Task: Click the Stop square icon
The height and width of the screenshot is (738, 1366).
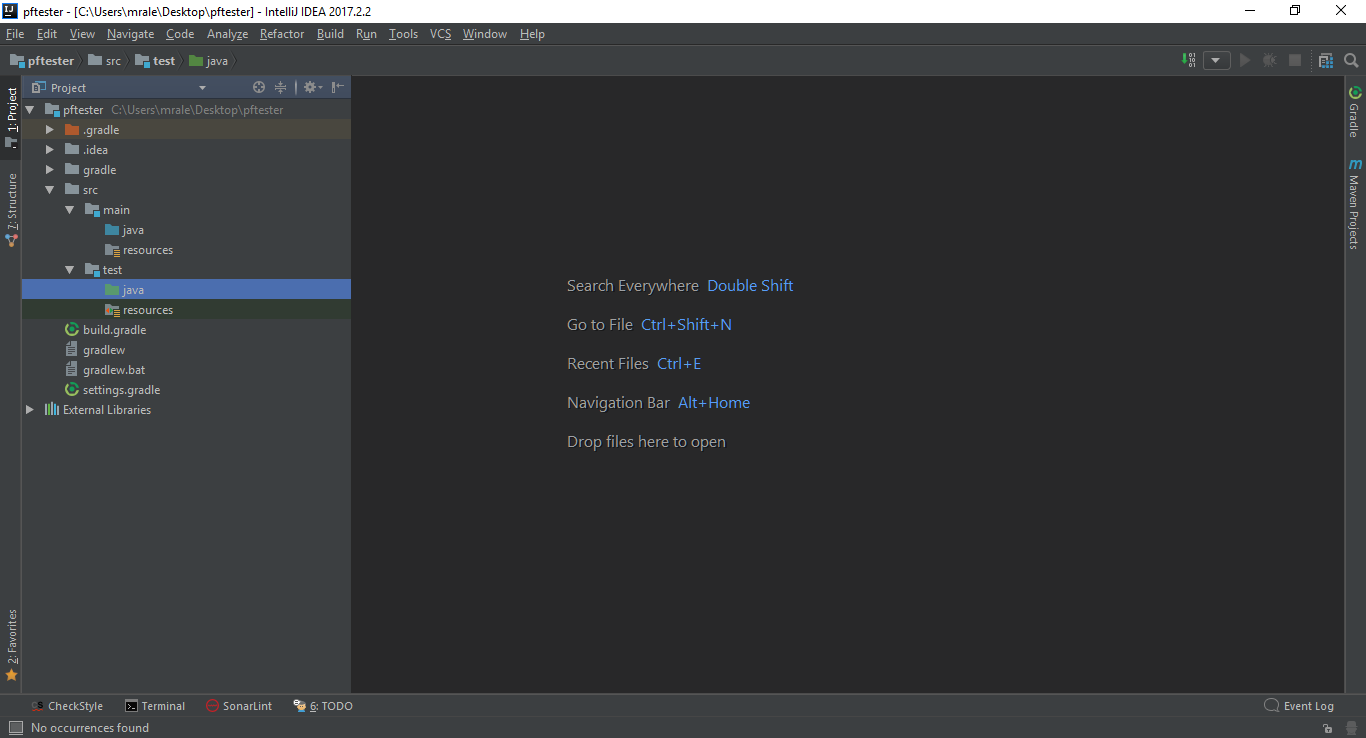Action: point(1295,60)
